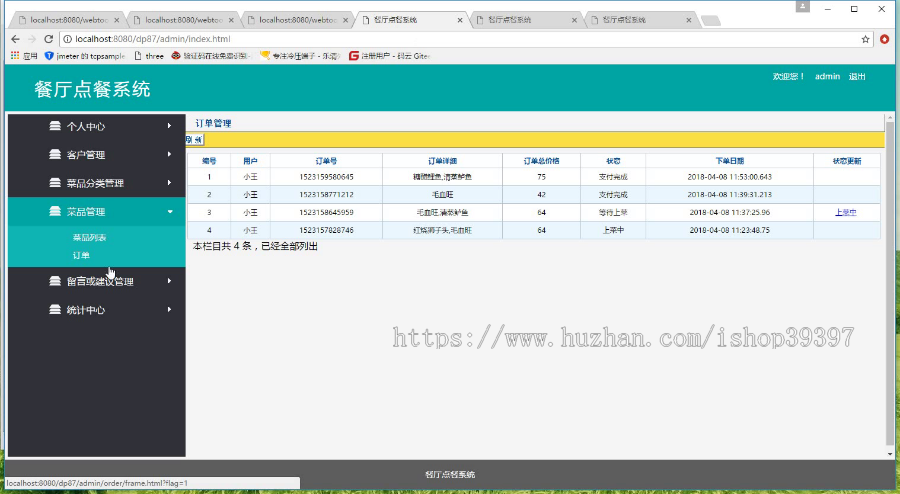The image size is (900, 494).
Task: Click order number 1523158771212
Action: point(326,195)
